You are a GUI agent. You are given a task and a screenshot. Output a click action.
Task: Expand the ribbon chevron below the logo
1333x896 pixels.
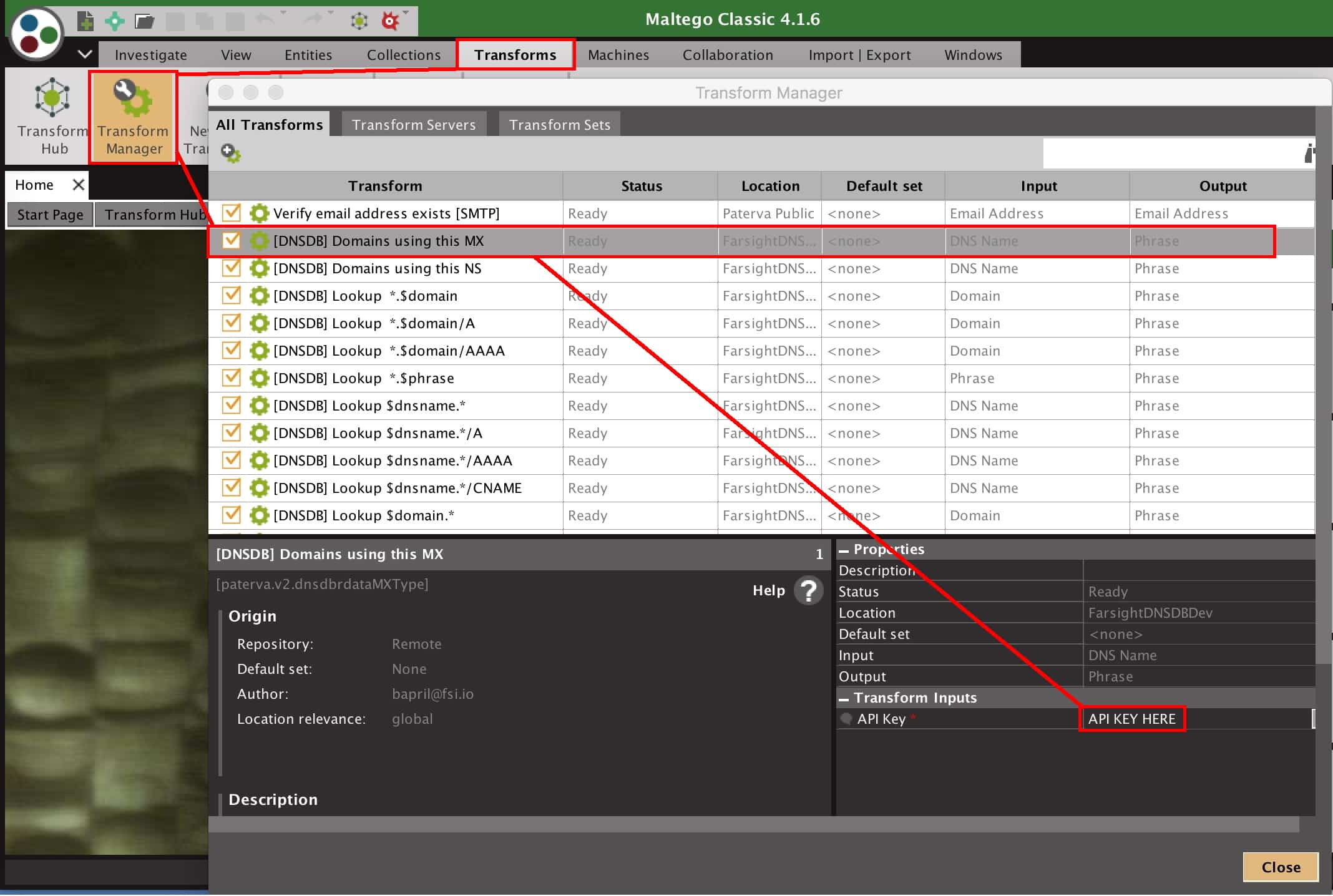click(x=85, y=54)
